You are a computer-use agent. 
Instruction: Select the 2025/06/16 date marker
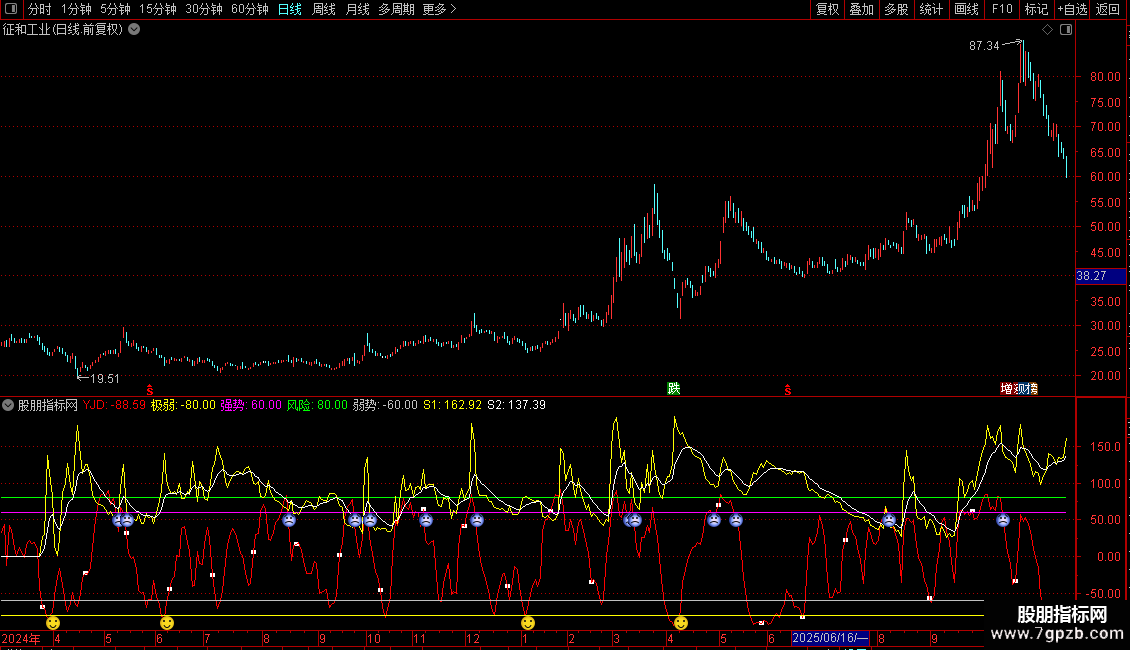[830, 638]
